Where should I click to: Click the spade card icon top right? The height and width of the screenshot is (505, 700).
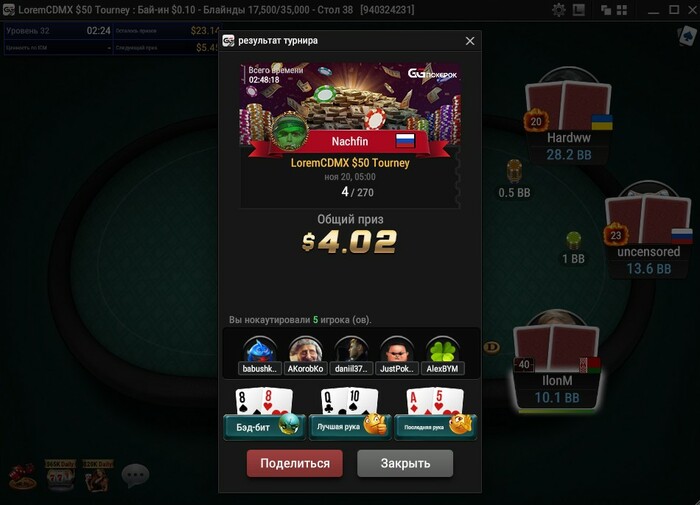pyautogui.click(x=687, y=36)
